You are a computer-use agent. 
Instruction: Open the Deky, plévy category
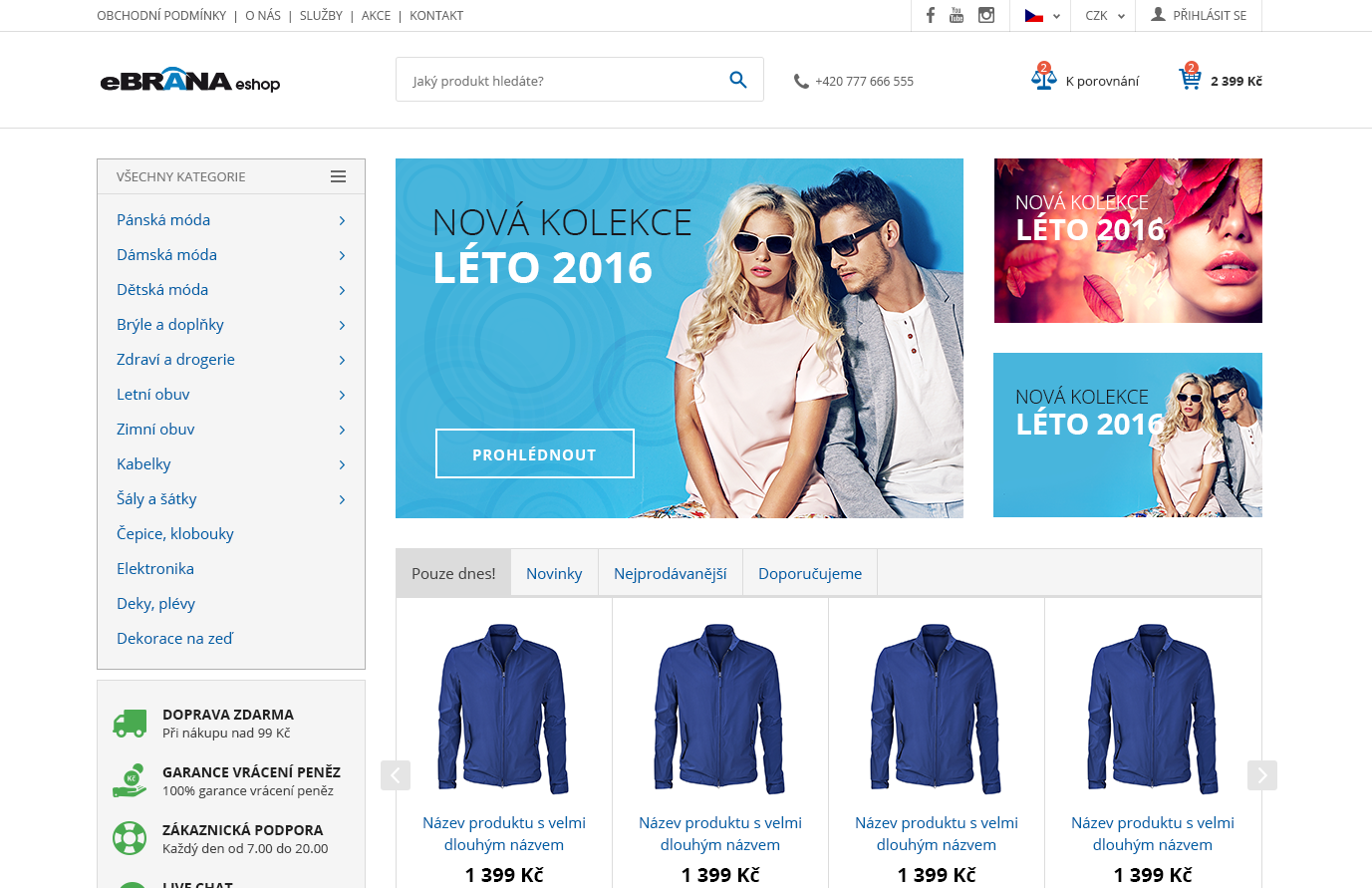(155, 604)
